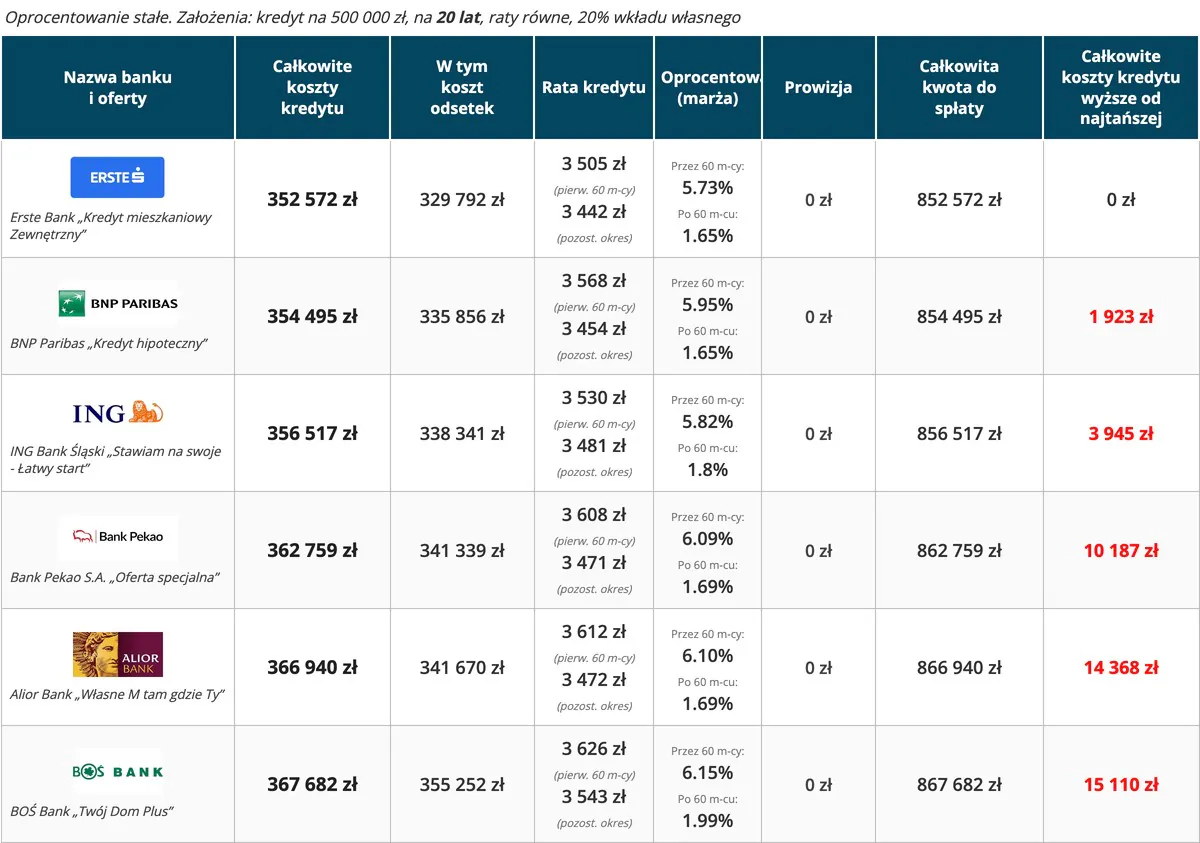Click the 5.73% interest rate
The height and width of the screenshot is (843, 1200).
click(x=708, y=187)
